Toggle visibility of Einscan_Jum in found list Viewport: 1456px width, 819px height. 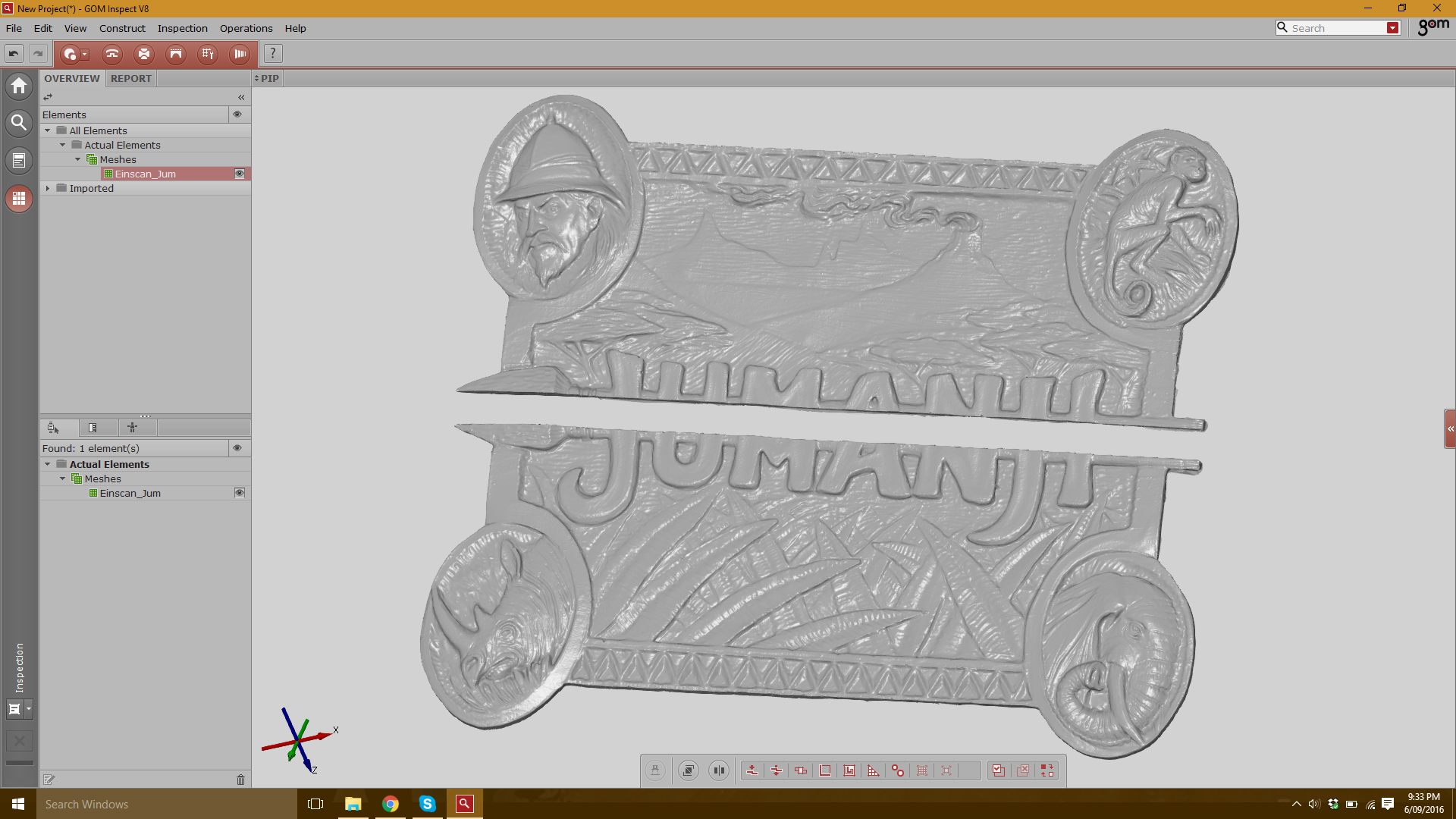tap(240, 493)
